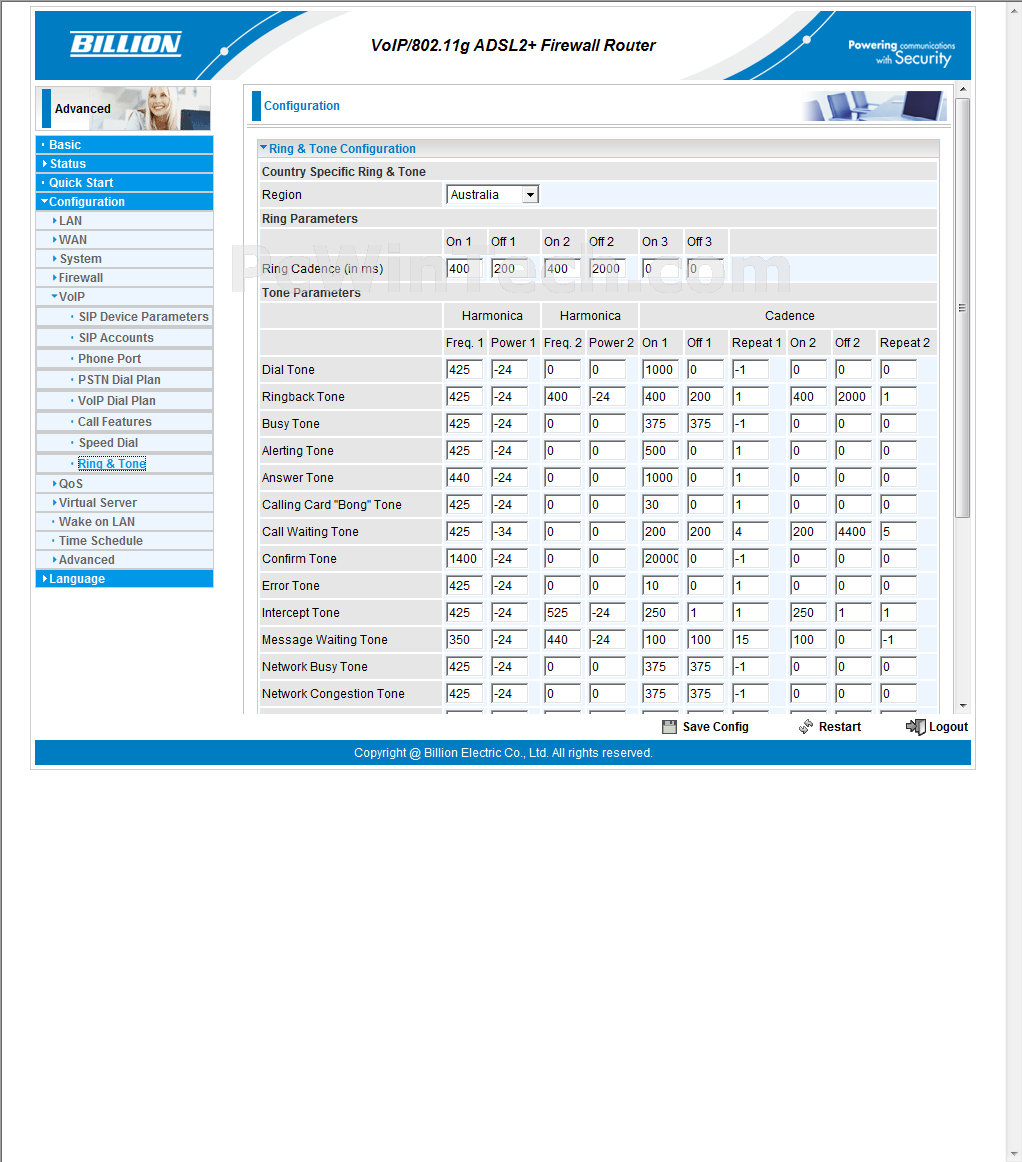Expand the Language menu section
This screenshot has width=1022, height=1162.
coord(44,579)
